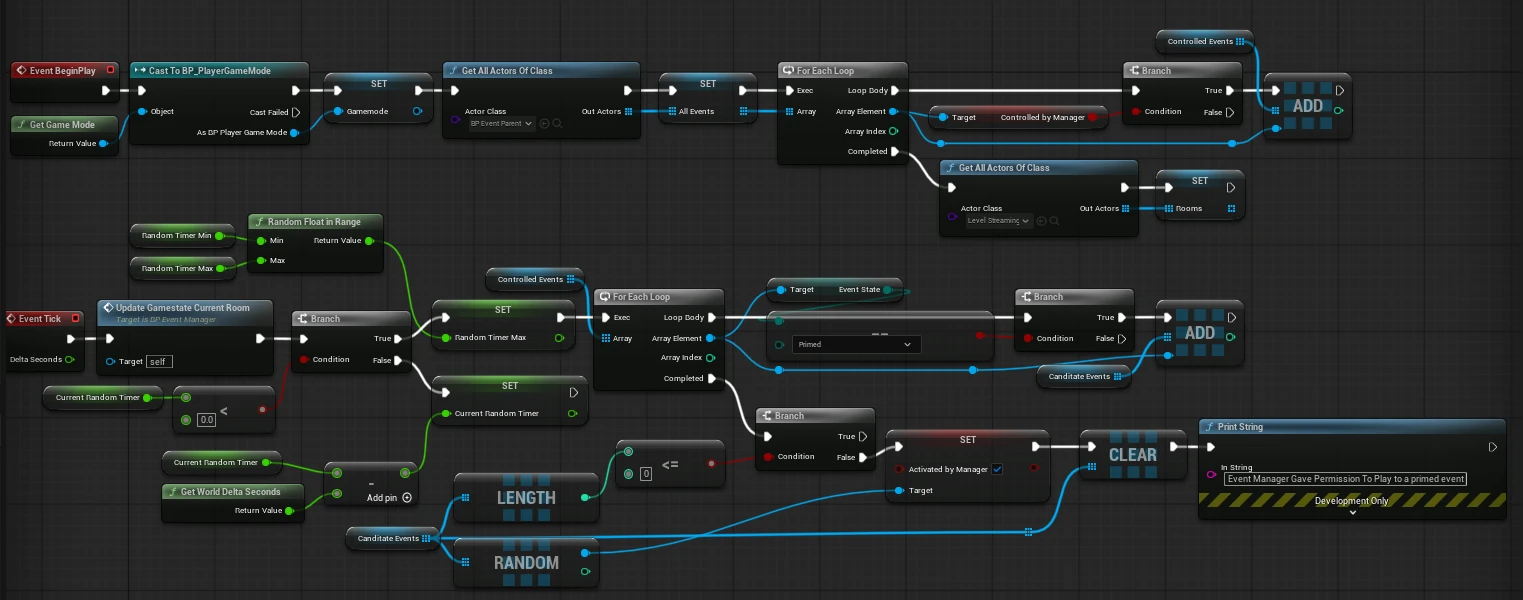Screen dimensions: 1523x600
Task: Click the RANDOM node blue output pin
Action: (x=586, y=552)
